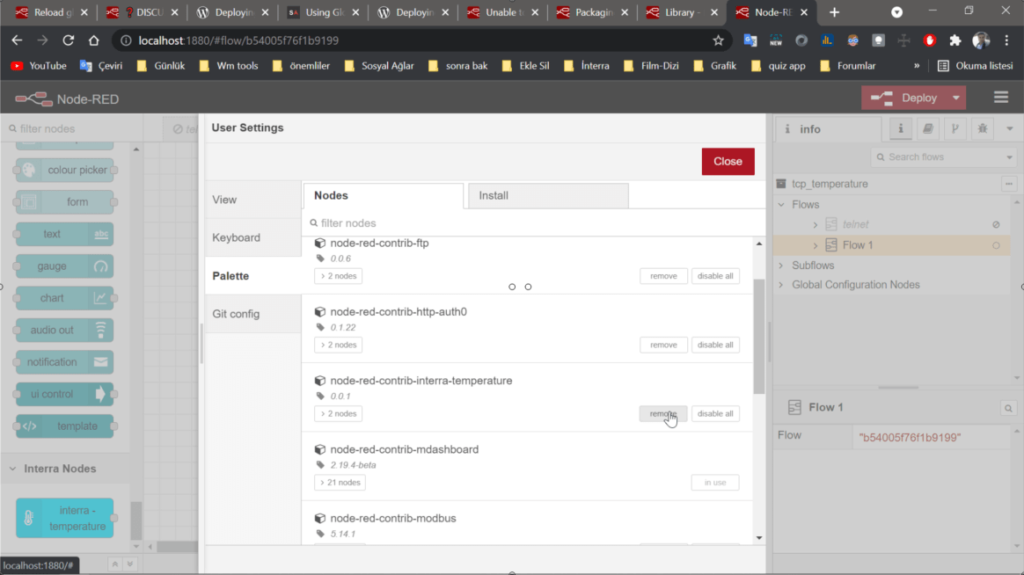Click the search icon beside Flow 1 info

pyautogui.click(x=1008, y=408)
